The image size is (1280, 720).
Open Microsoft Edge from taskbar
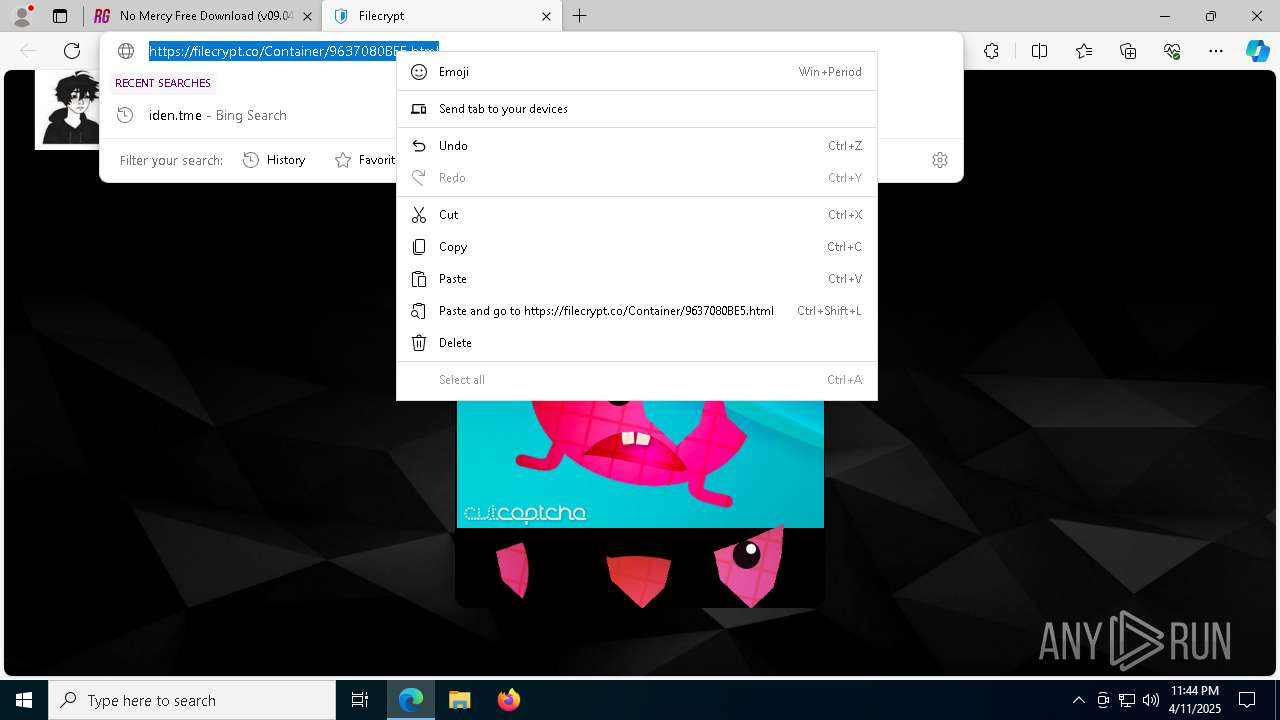[x=411, y=700]
